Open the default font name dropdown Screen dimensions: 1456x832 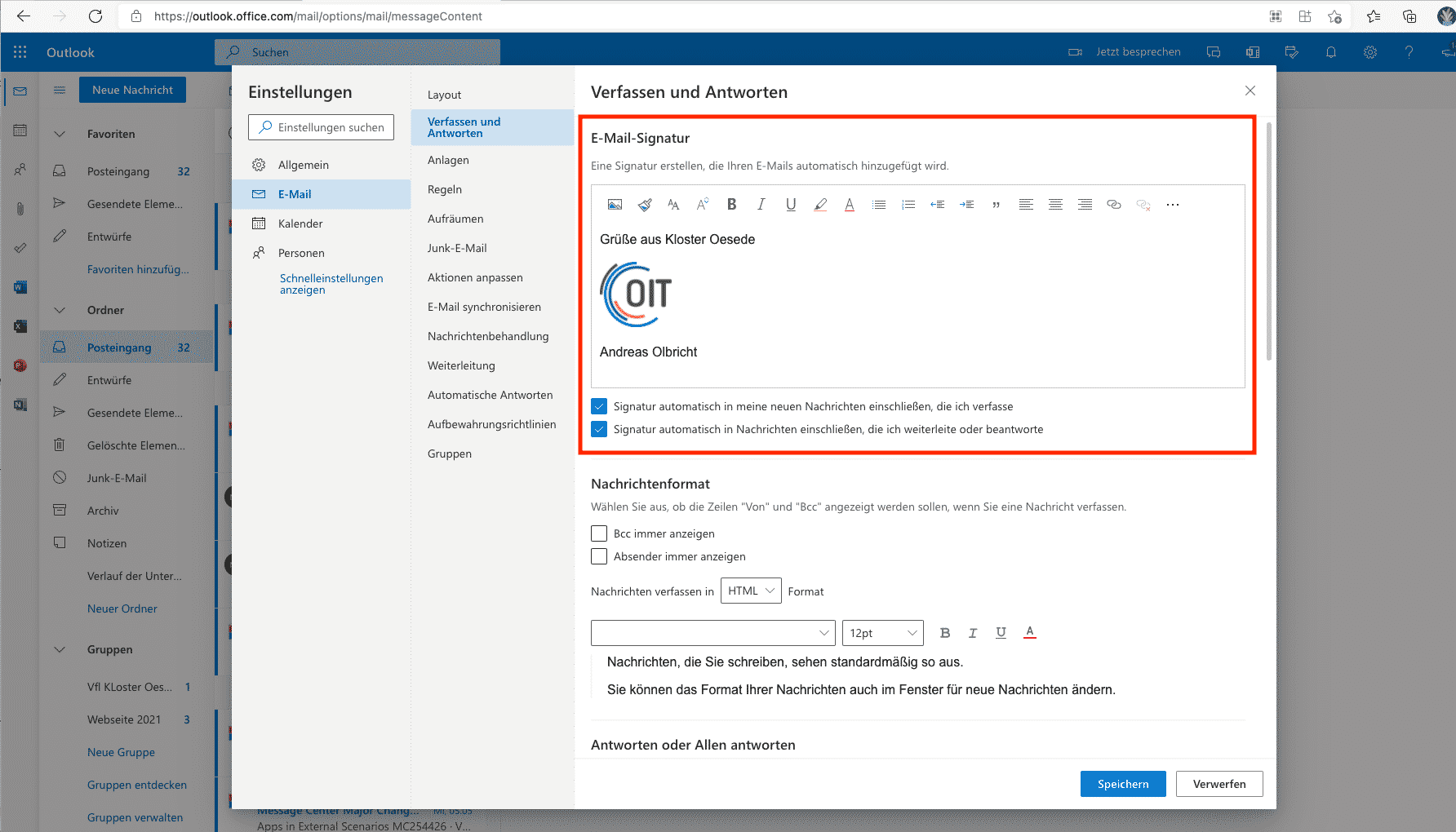pos(713,633)
